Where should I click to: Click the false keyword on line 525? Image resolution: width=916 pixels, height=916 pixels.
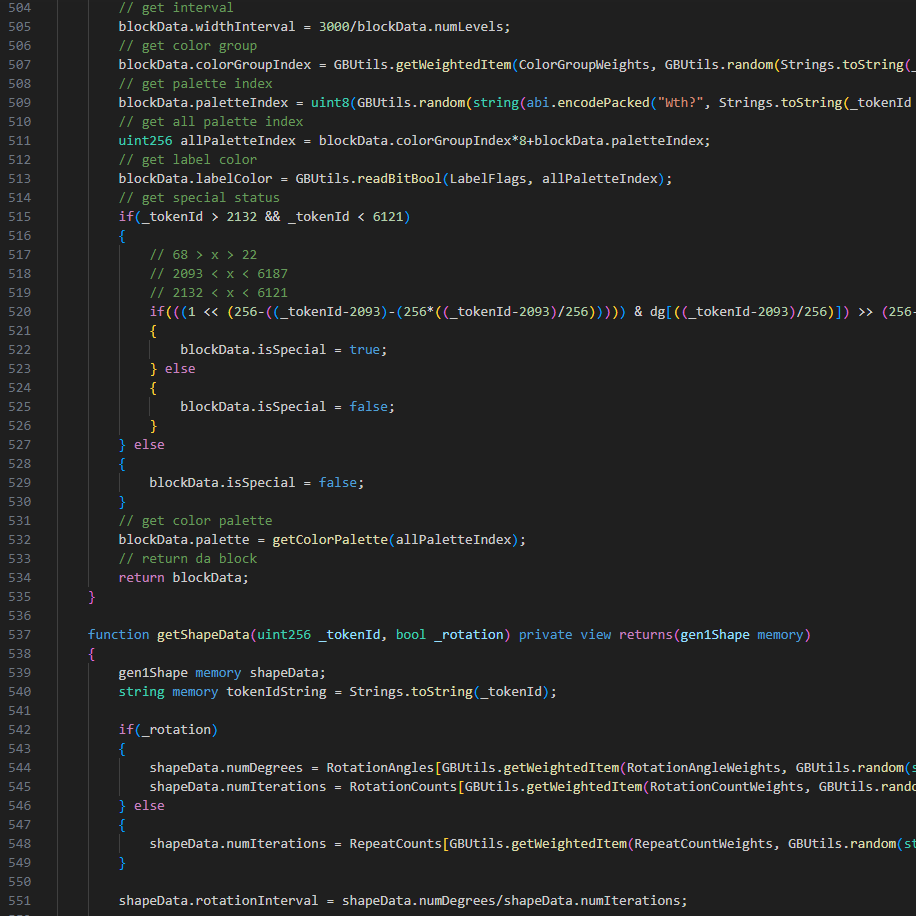click(368, 407)
